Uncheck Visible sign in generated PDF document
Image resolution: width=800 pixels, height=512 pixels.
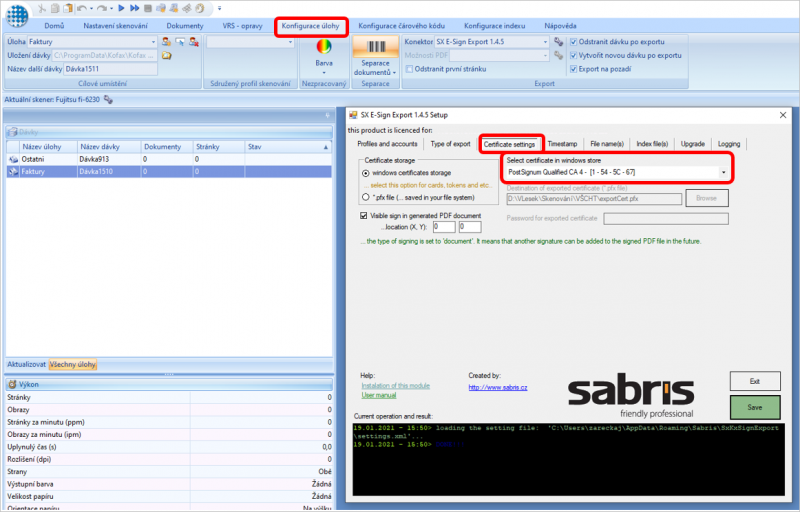coord(364,216)
